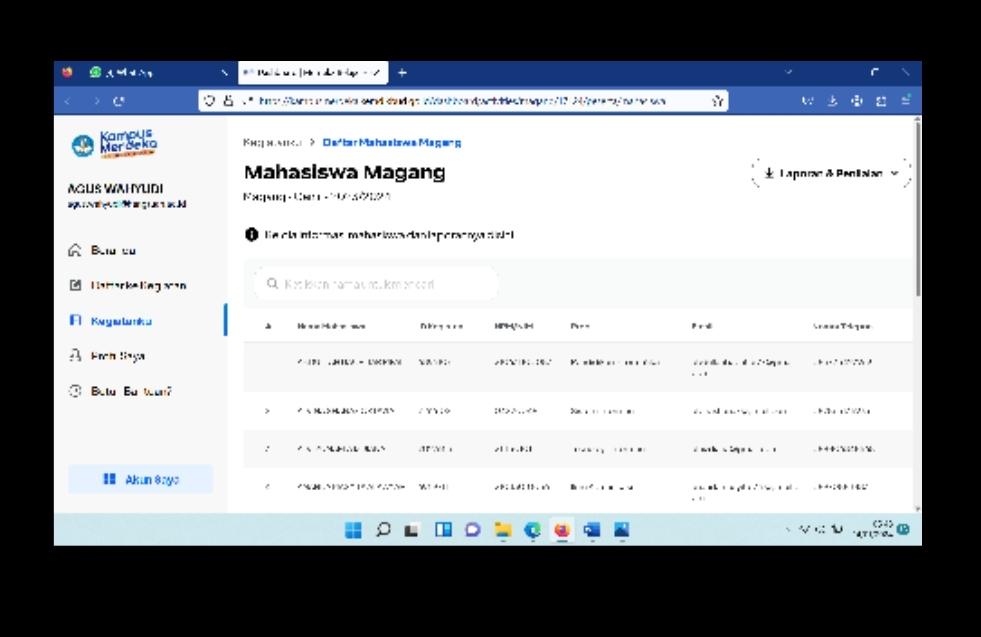Open the browser tab list dropdown arrow
The image size is (981, 637).
[788, 73]
